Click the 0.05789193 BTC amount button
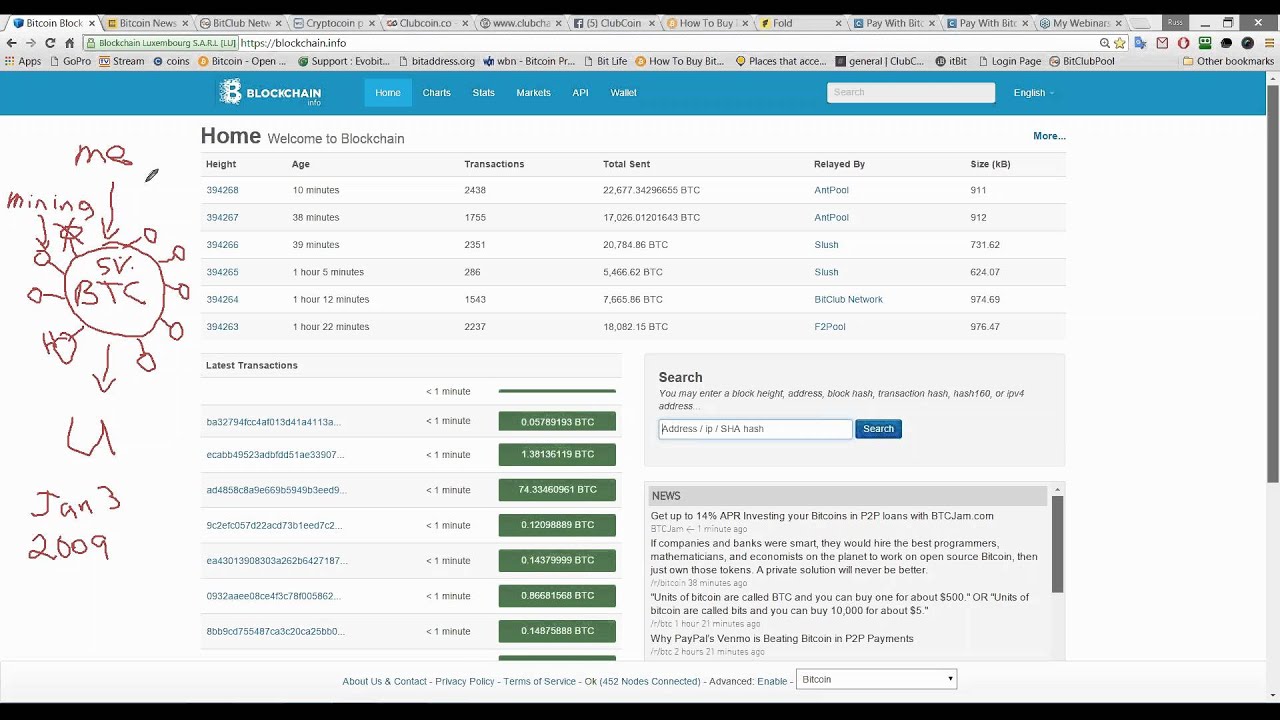The width and height of the screenshot is (1280, 720). (x=557, y=422)
